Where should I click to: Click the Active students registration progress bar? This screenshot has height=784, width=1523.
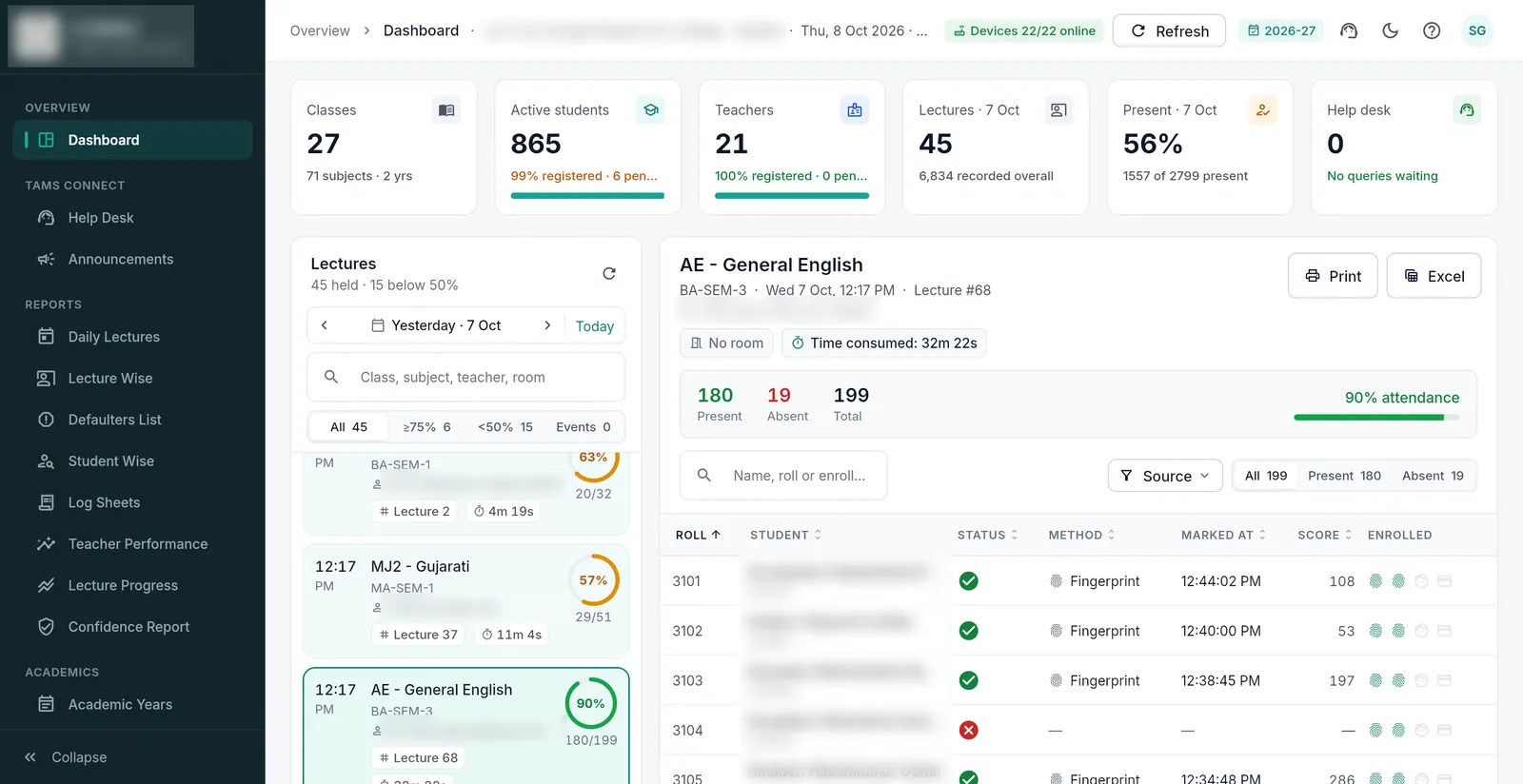pyautogui.click(x=587, y=196)
